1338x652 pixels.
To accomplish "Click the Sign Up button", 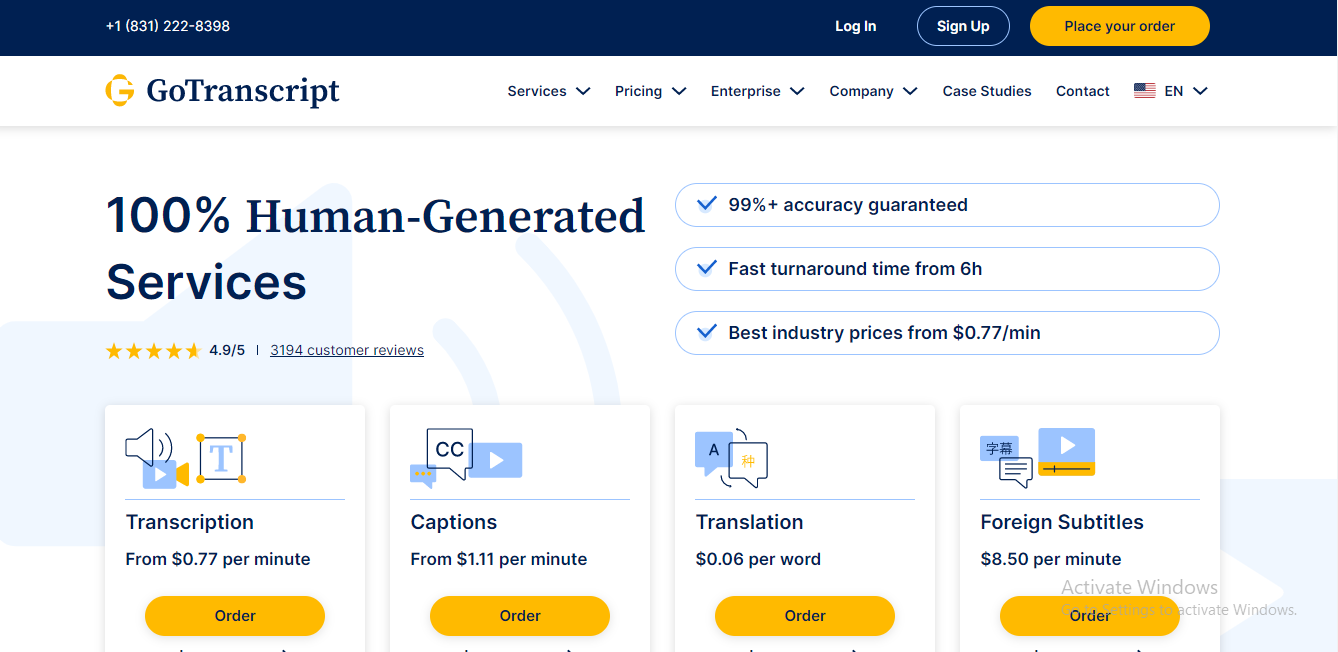I will tap(963, 26).
